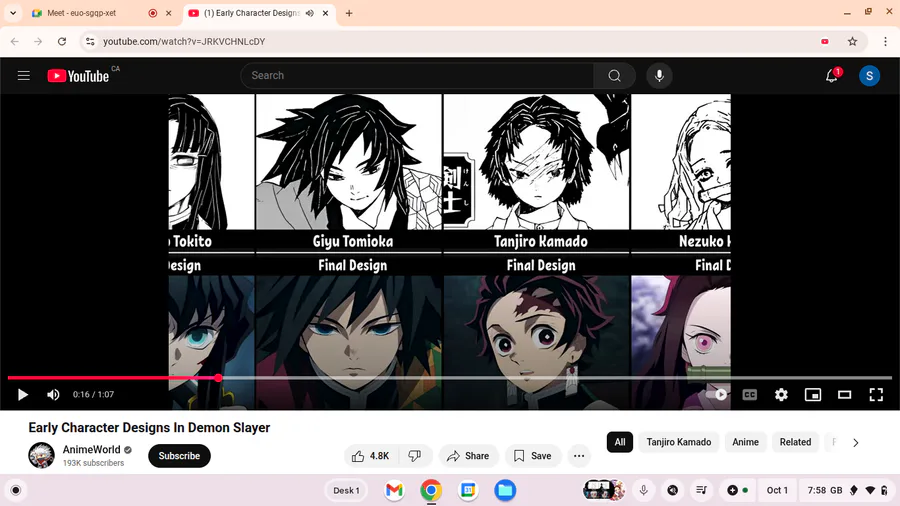This screenshot has width=900, height=506.
Task: Go to the YouTube home logo
Action: point(78,76)
